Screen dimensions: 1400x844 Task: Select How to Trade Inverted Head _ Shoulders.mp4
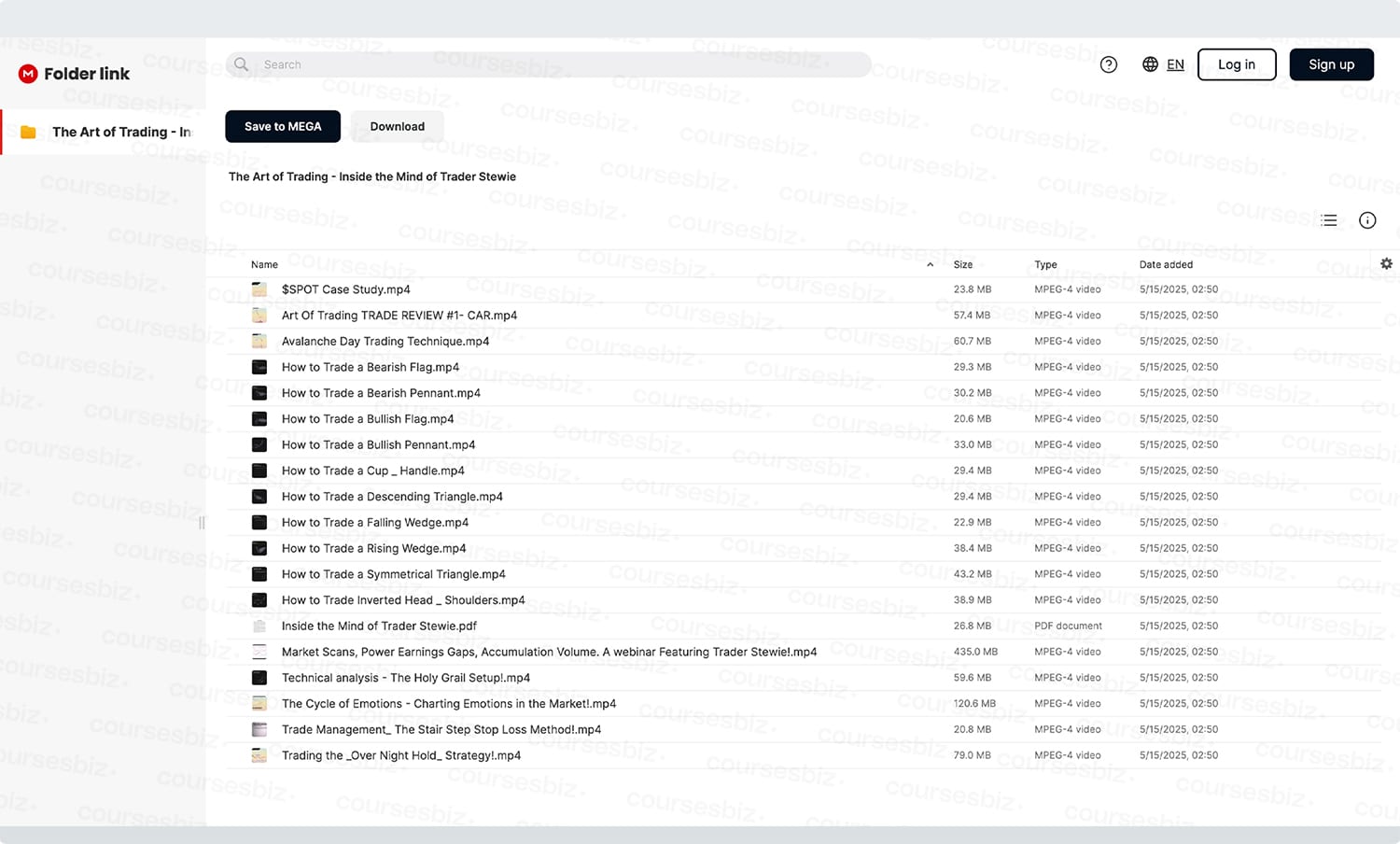click(403, 600)
